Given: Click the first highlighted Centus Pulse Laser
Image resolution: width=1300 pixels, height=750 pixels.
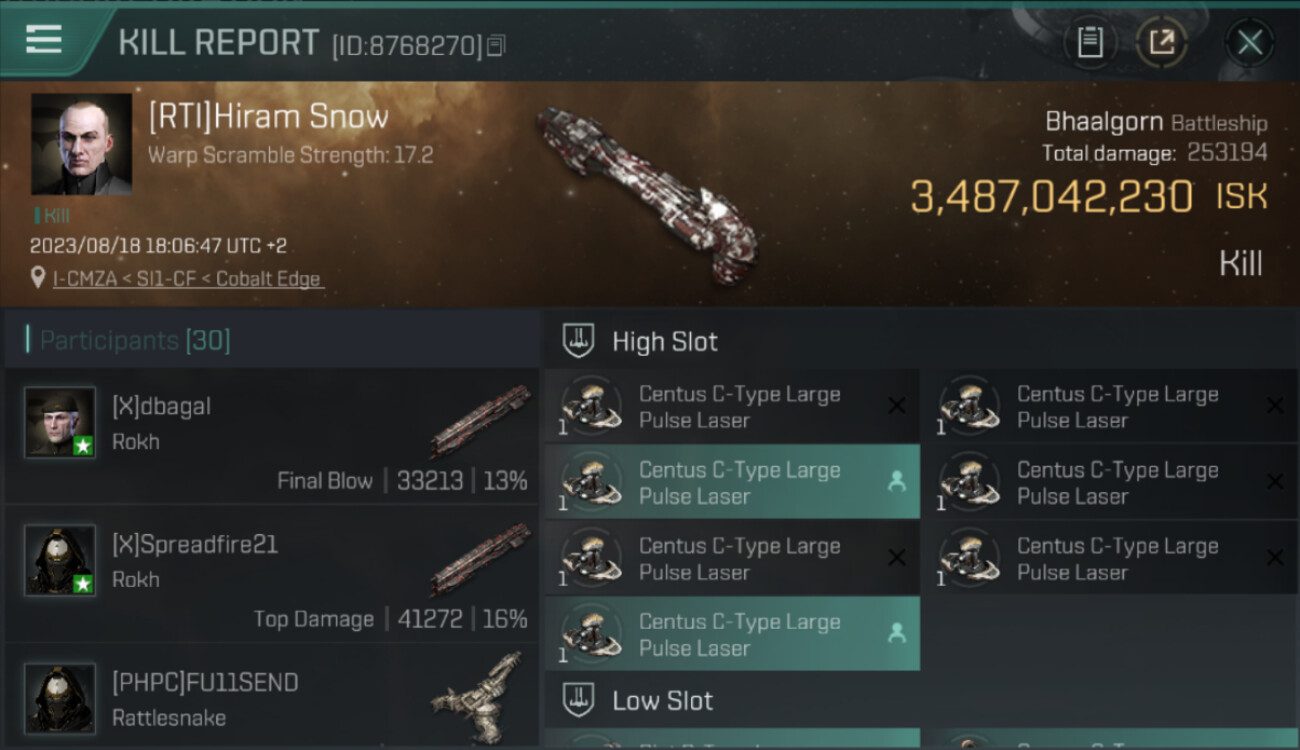Looking at the screenshot, I should coord(731,482).
